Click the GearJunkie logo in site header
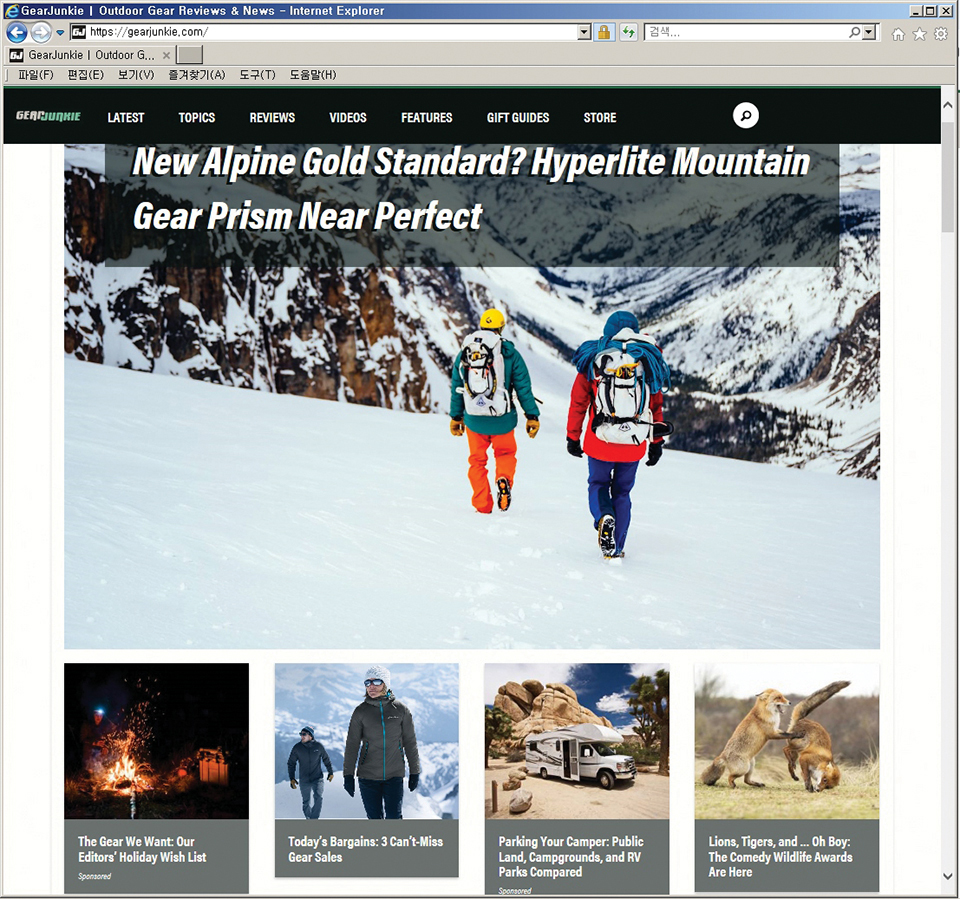 click(x=48, y=116)
